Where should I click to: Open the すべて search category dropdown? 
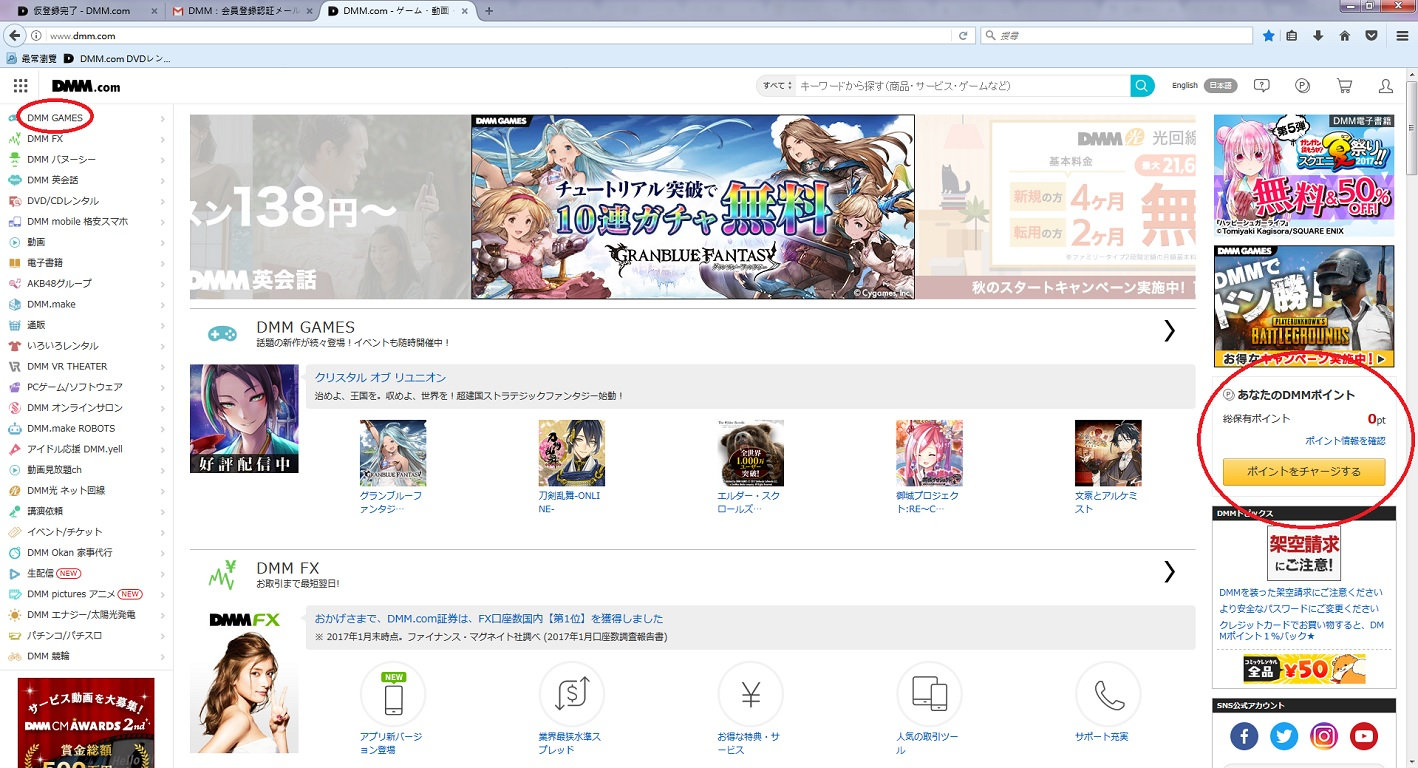(x=777, y=86)
